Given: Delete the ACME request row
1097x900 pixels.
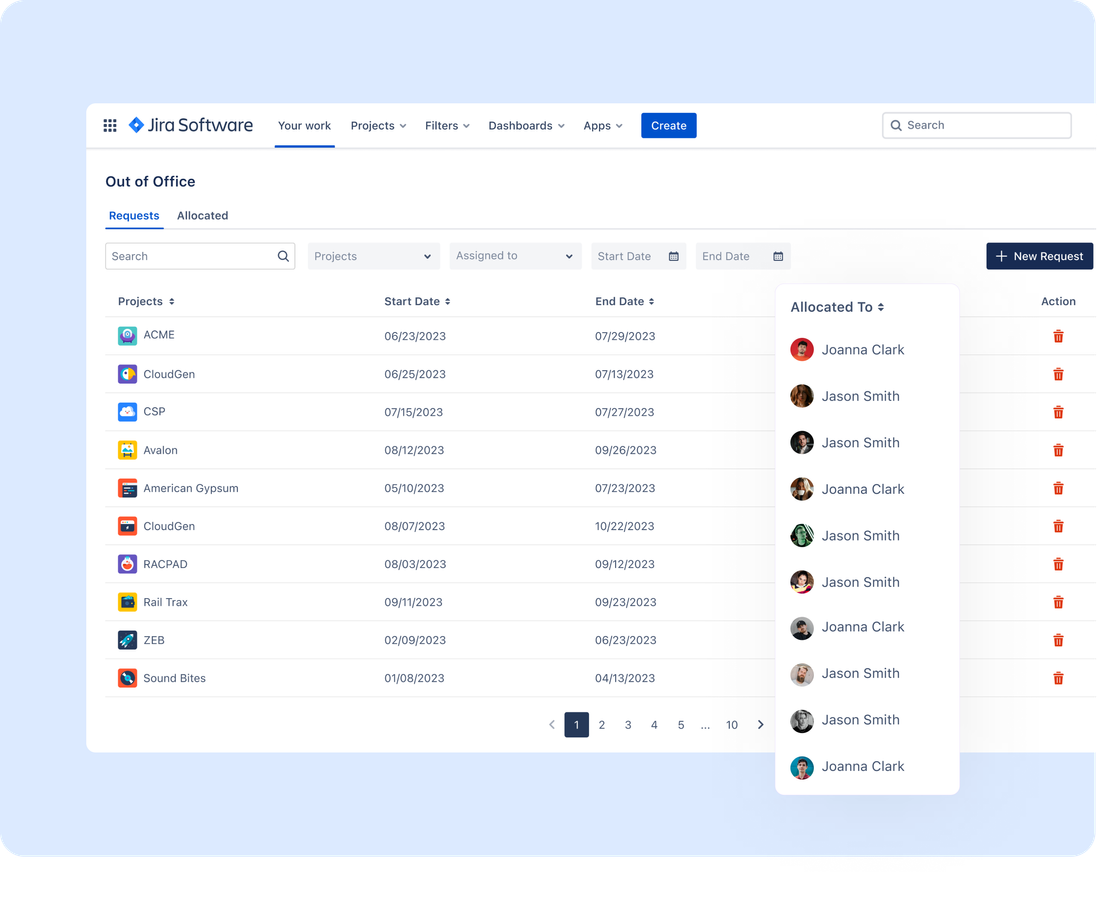Looking at the screenshot, I should pyautogui.click(x=1059, y=337).
